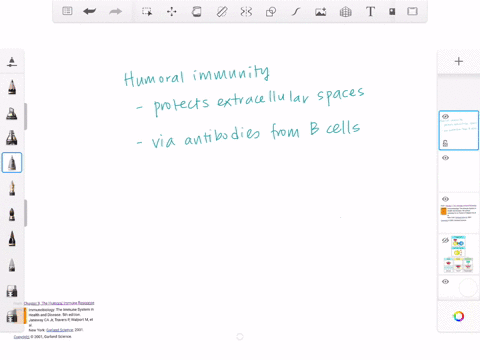The width and height of the screenshot is (480, 360).
Task: Select the pencil brush at top of palette
Action: (x=12, y=87)
